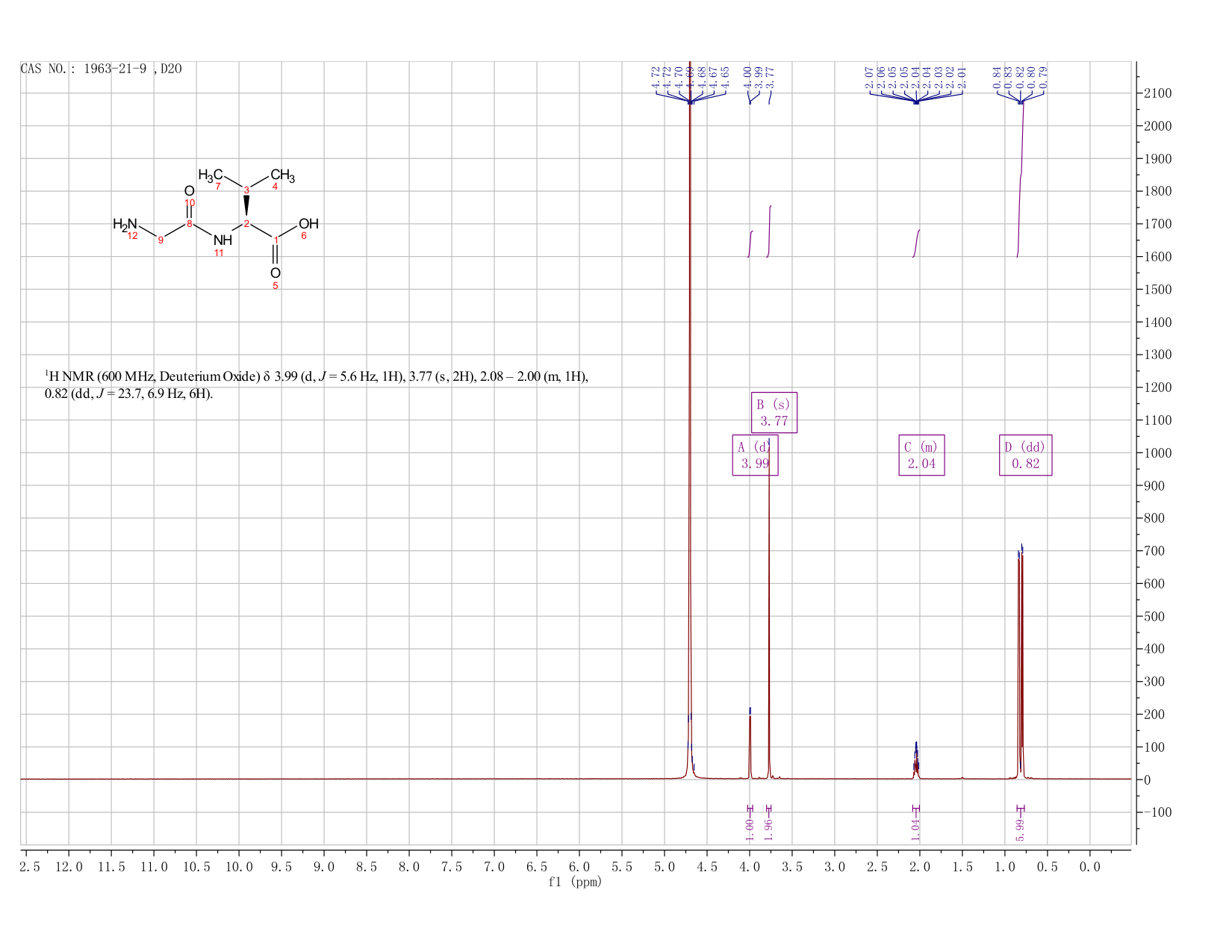Select the 1.96 integral value label
Screen dimensions: 1232x952
[769, 827]
